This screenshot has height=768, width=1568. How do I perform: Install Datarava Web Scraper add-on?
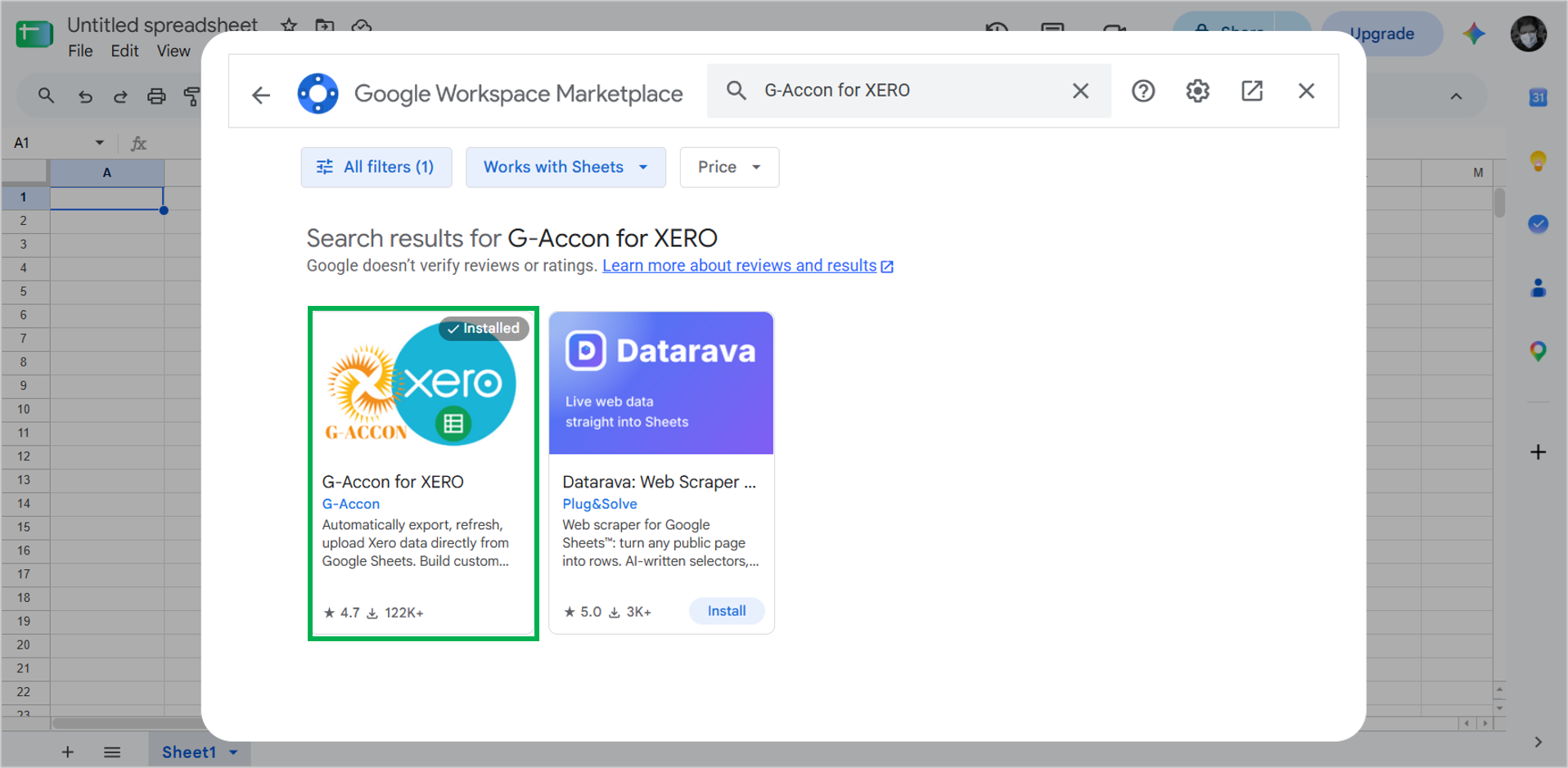[x=727, y=611]
